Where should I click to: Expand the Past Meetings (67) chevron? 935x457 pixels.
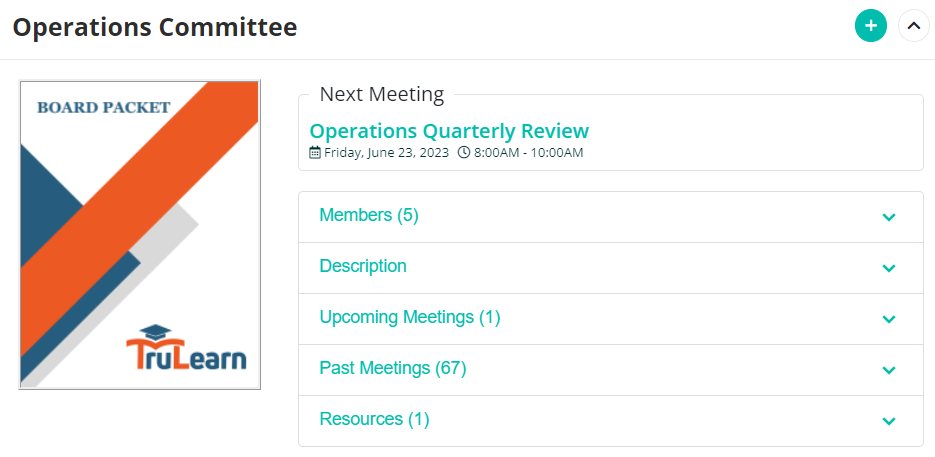pyautogui.click(x=888, y=370)
